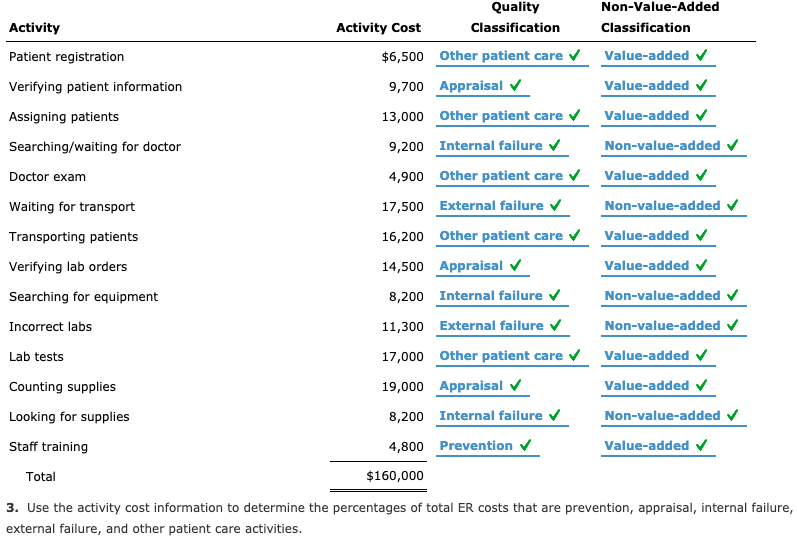This screenshot has height=537, width=797.
Task: Open Non-value-added dropdown for Waiting for transport
Action: [x=673, y=206]
